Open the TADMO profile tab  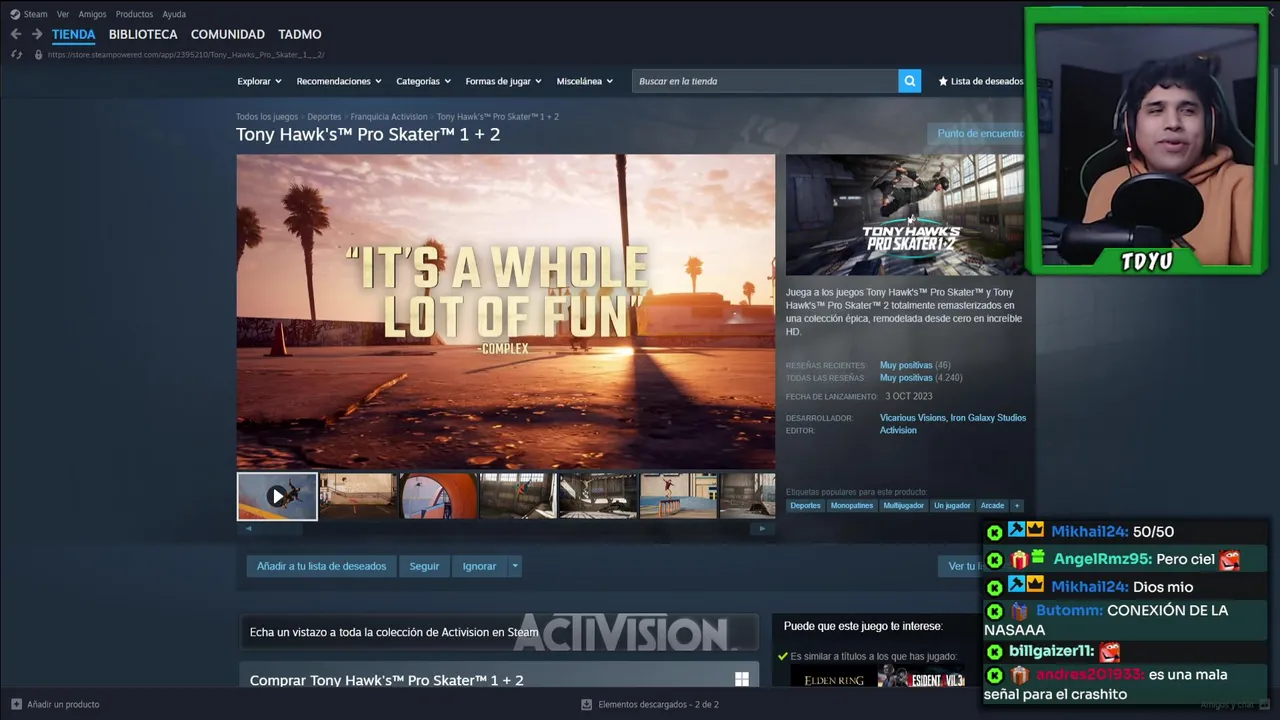[x=300, y=34]
